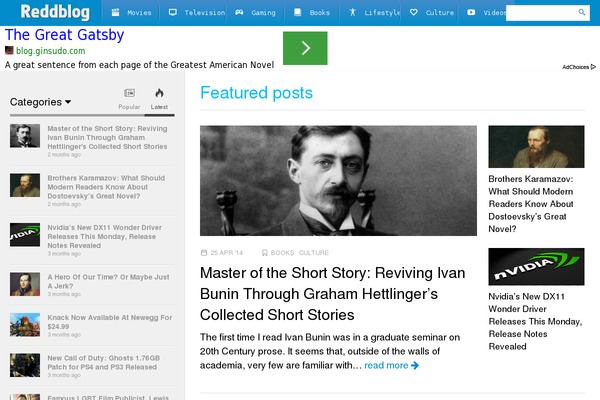Open the Books menu item
Viewport: 600px width, 400px height.
pyautogui.click(x=311, y=13)
